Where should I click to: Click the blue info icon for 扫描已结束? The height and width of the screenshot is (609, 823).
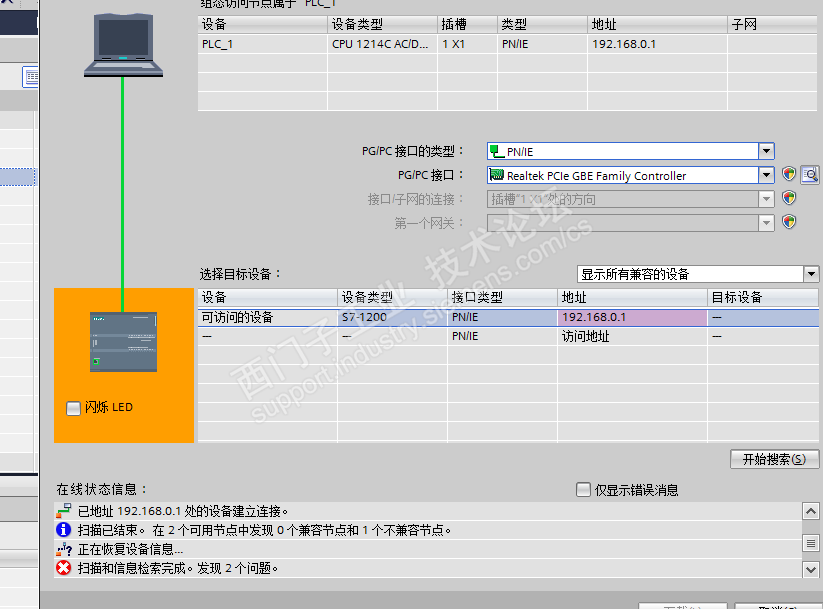point(64,530)
